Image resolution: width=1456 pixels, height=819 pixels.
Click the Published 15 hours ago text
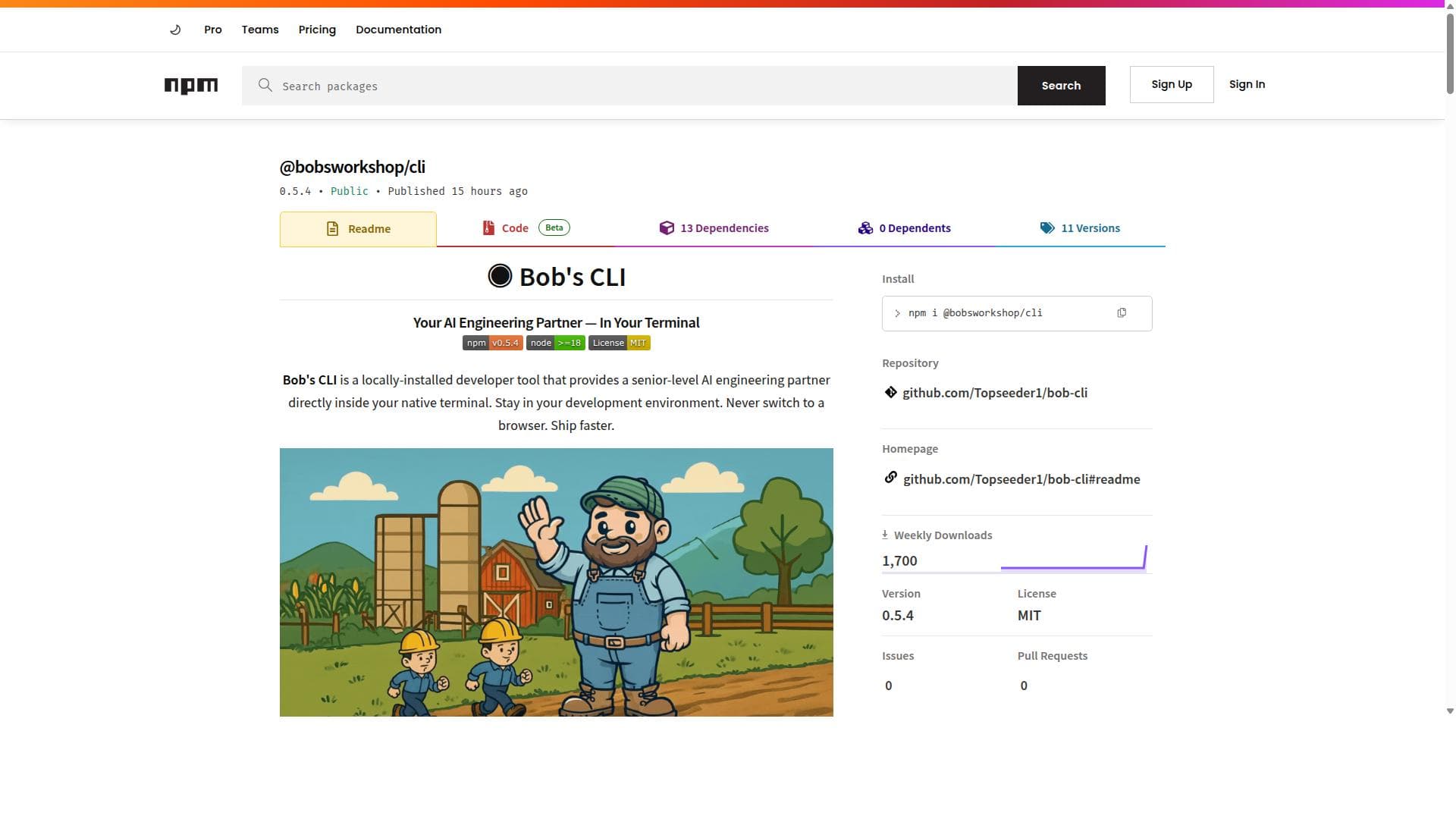tap(457, 191)
